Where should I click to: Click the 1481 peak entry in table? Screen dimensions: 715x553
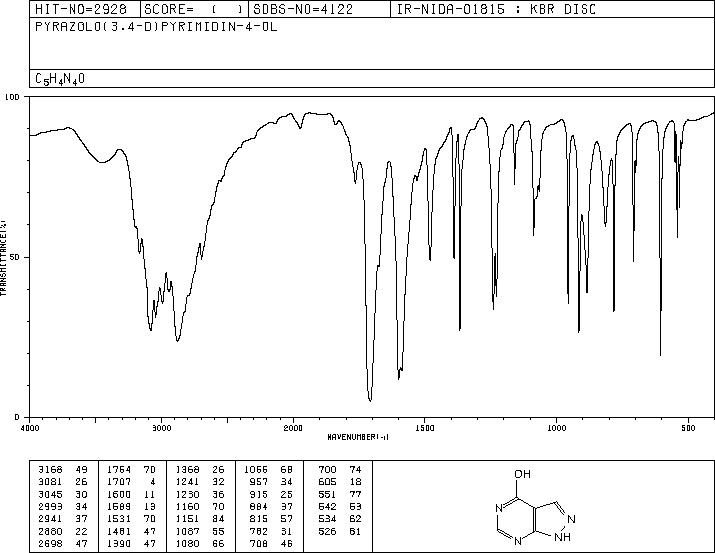(131, 531)
